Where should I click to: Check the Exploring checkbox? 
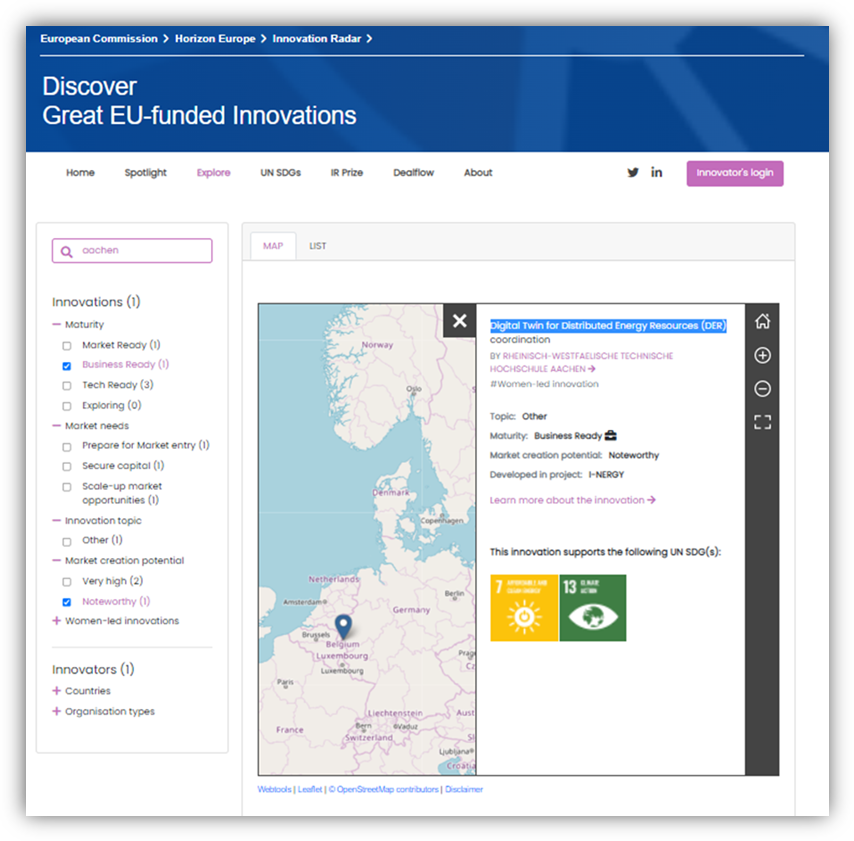point(66,406)
